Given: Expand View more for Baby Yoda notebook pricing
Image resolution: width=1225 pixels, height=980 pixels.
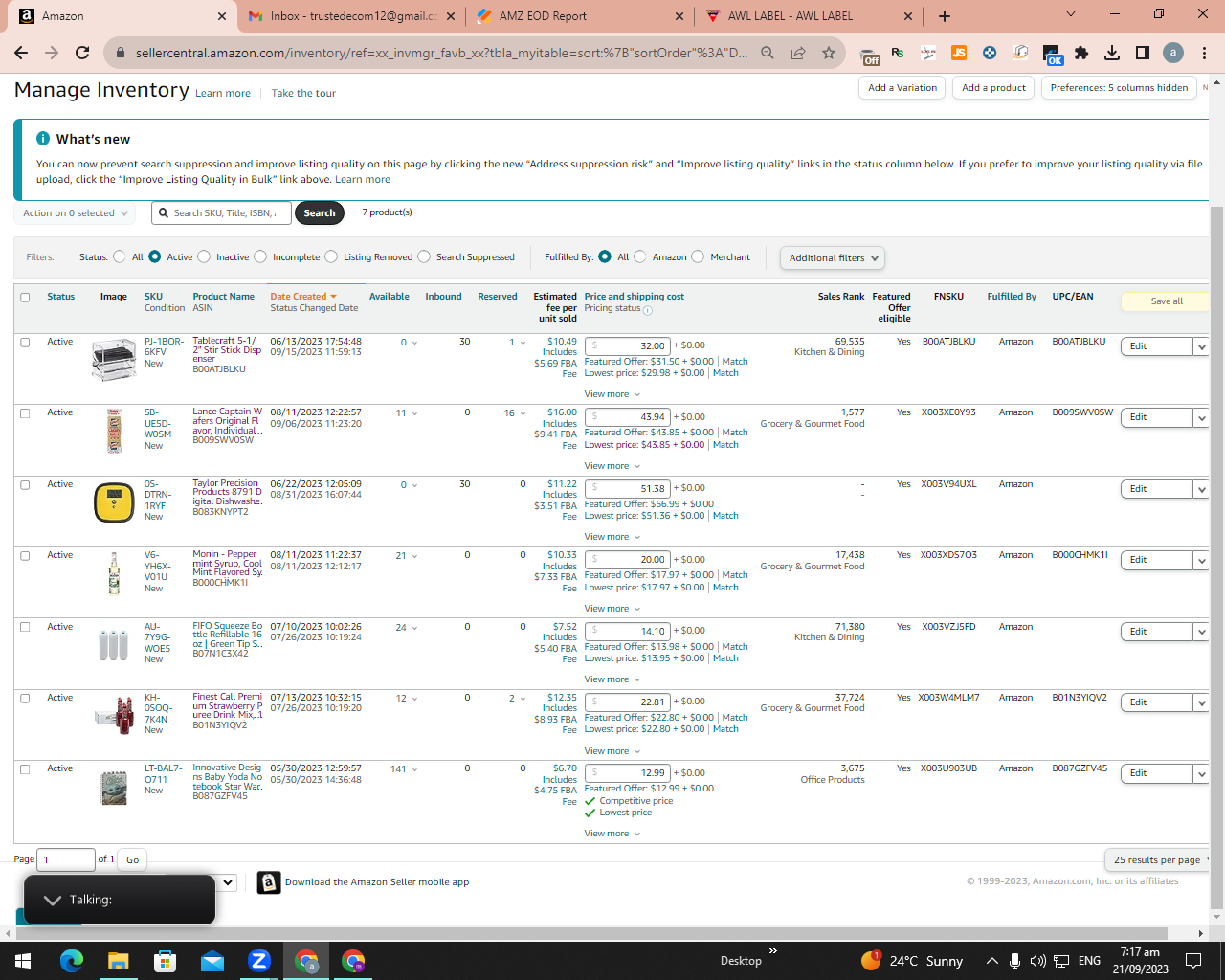Looking at the screenshot, I should coord(612,834).
